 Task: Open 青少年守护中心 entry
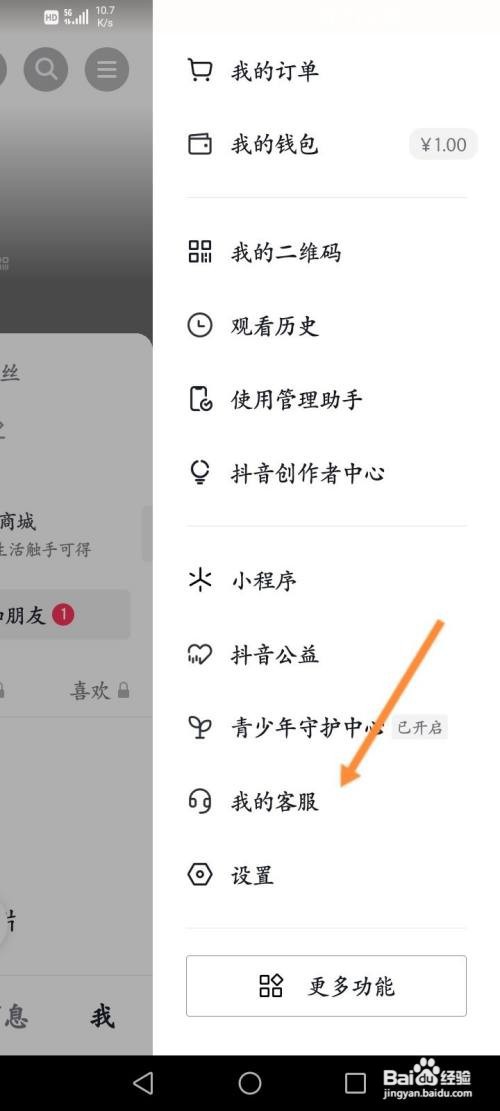tap(326, 728)
